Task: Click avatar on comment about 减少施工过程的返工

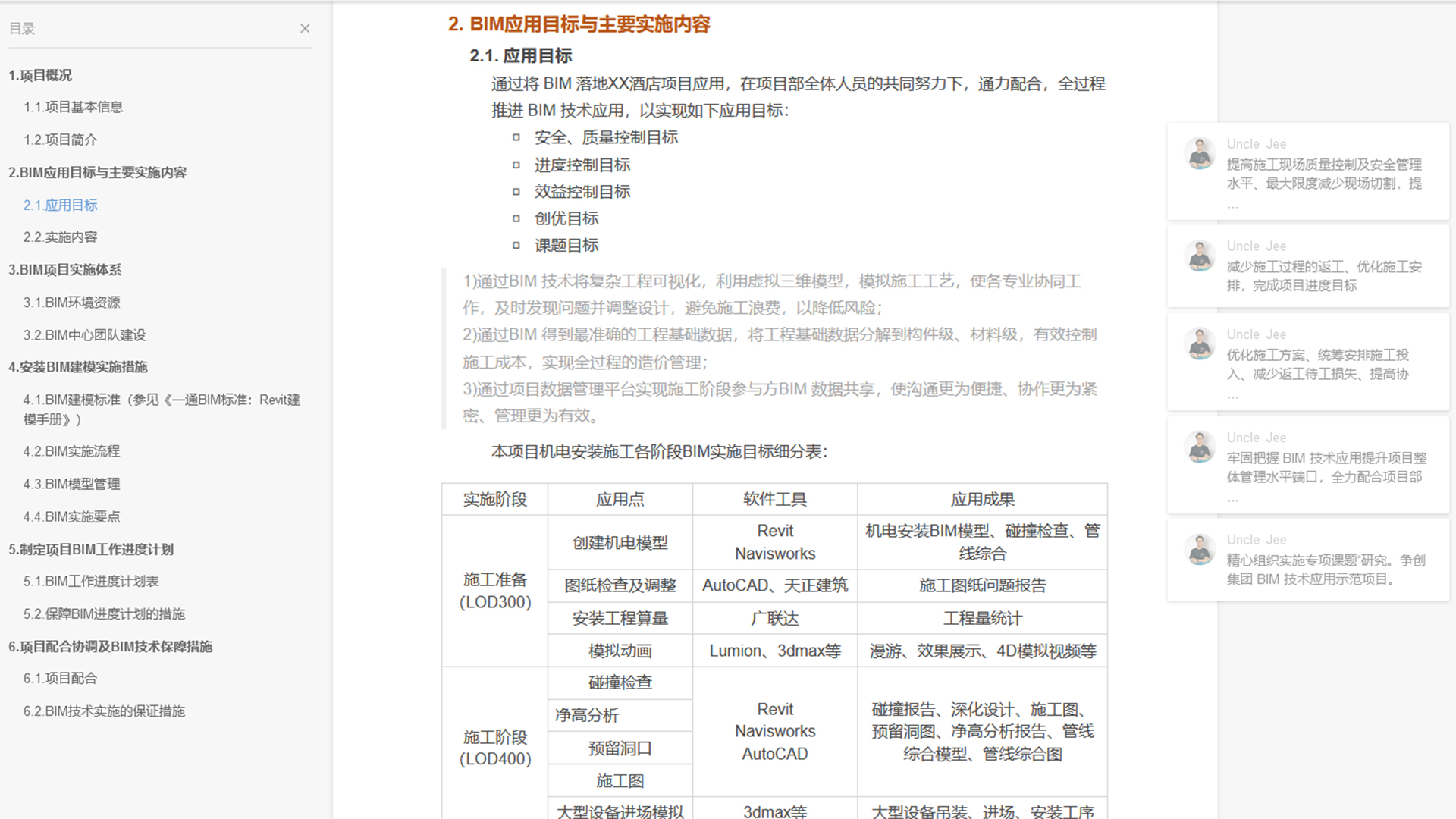Action: tap(1200, 256)
